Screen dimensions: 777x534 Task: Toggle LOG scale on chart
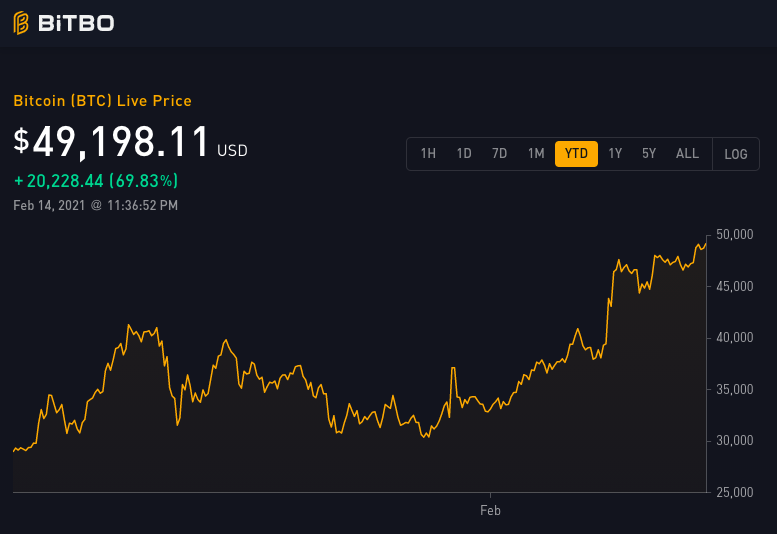tap(736, 154)
